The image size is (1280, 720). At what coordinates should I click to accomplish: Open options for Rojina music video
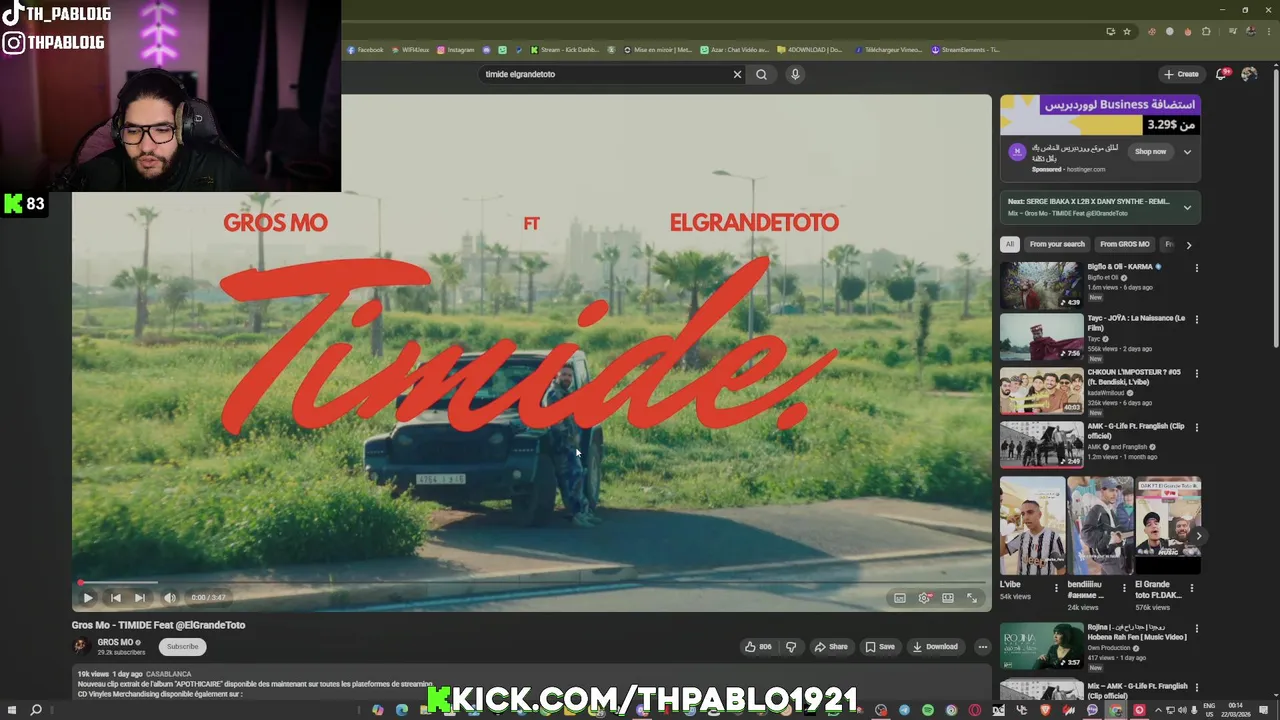(x=1196, y=630)
